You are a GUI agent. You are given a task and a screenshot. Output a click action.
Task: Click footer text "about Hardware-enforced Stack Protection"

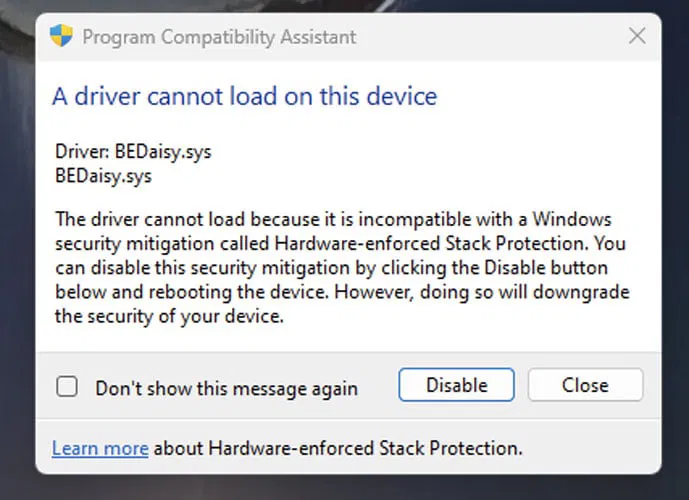[x=338, y=447]
